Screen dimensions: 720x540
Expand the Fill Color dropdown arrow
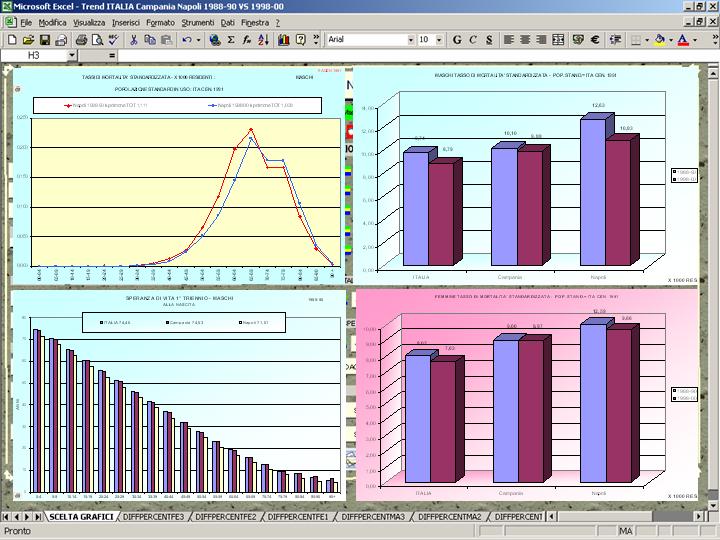[x=671, y=40]
